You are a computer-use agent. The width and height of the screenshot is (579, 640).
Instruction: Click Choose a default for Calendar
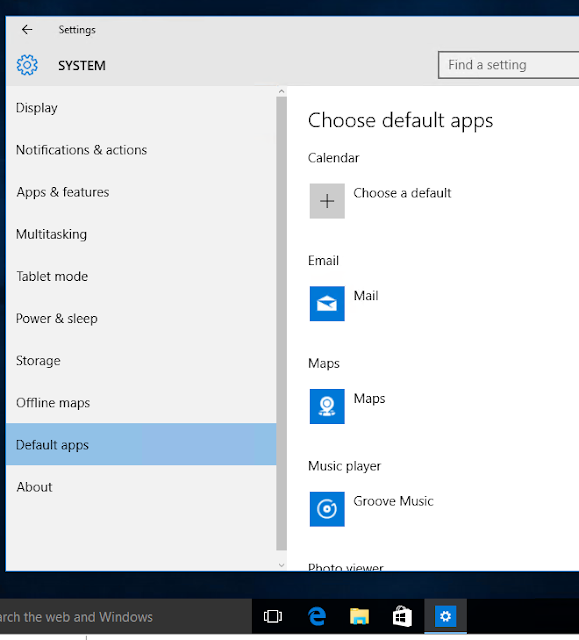(402, 193)
